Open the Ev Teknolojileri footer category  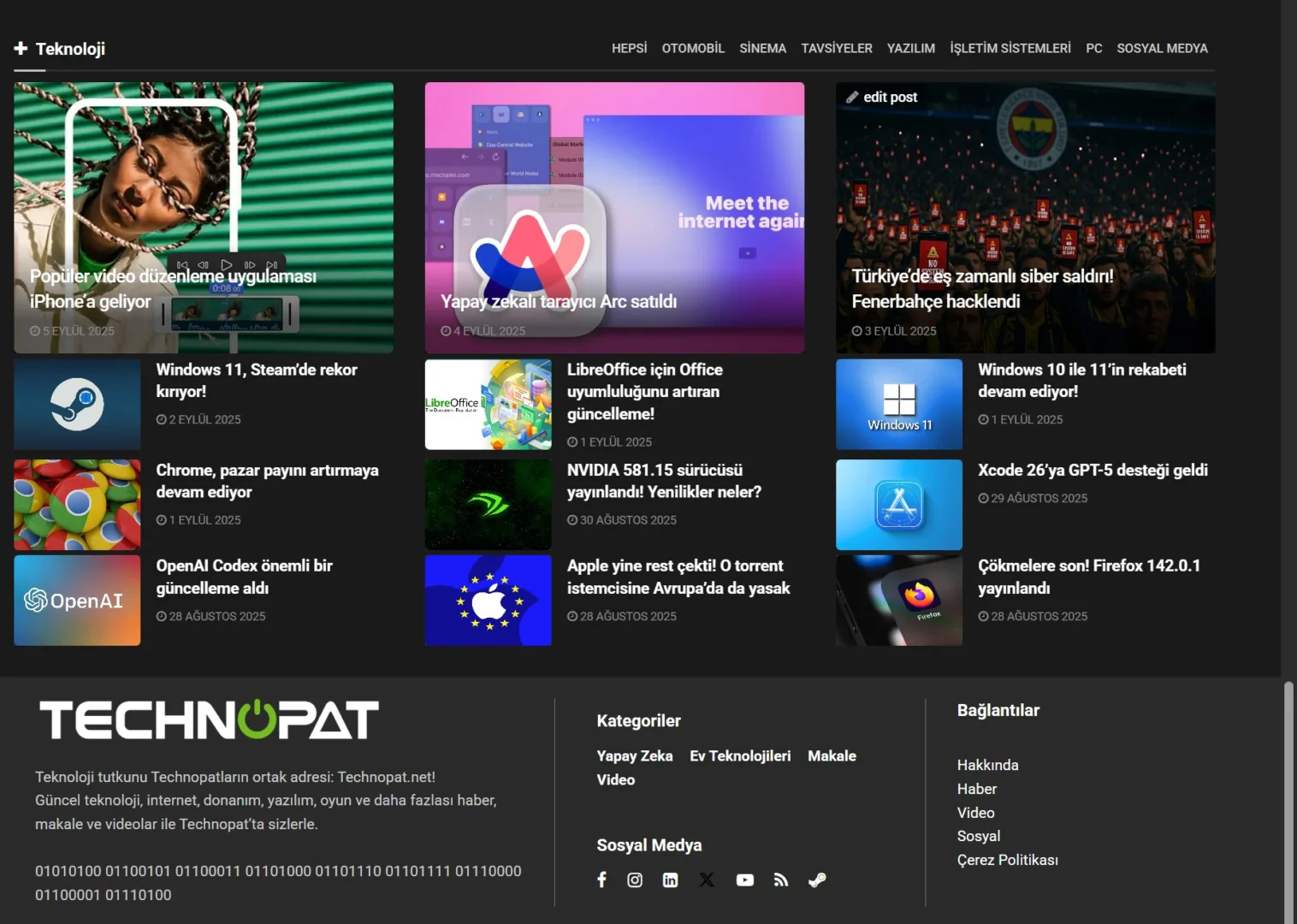pyautogui.click(x=740, y=756)
